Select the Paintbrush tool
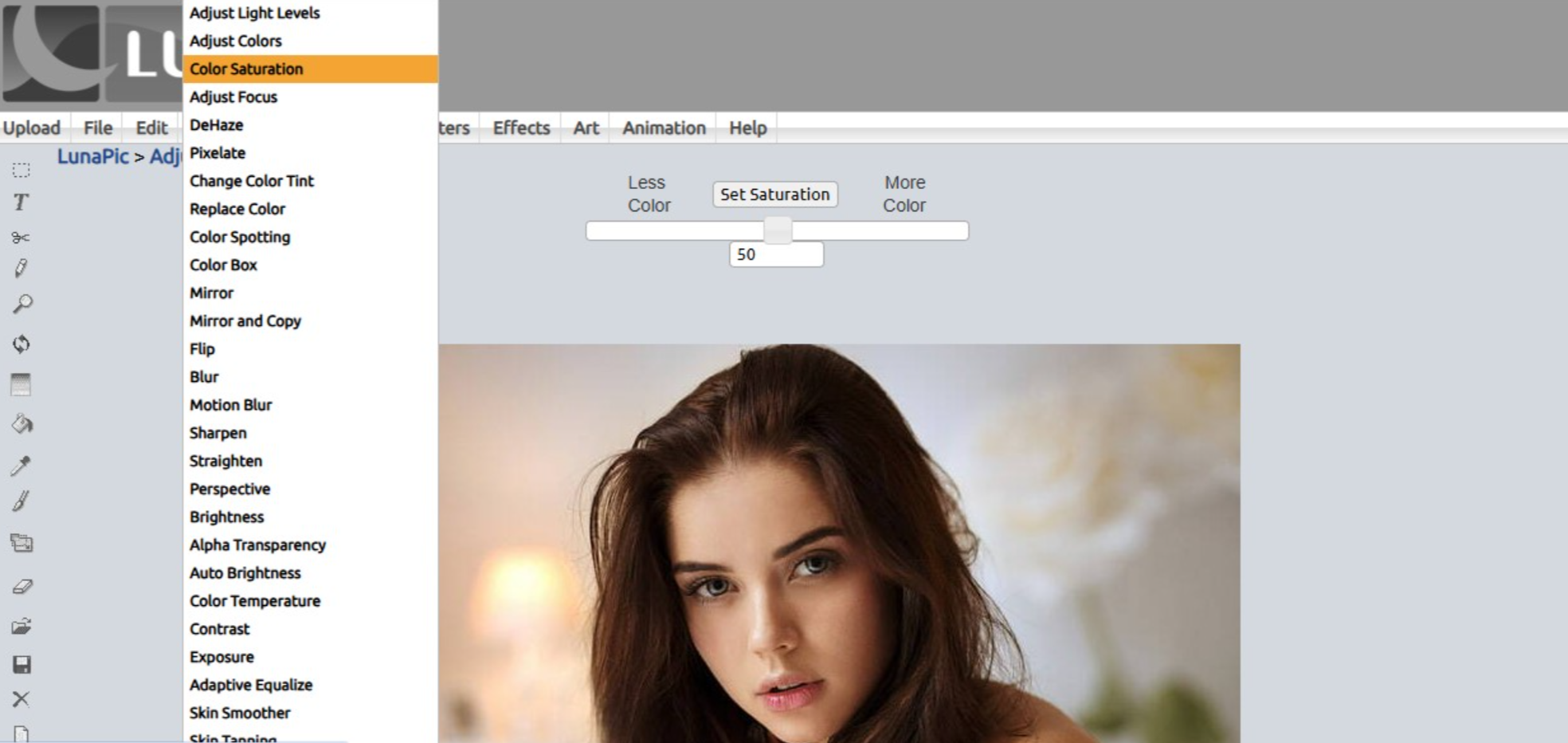This screenshot has height=743, width=1568. pyautogui.click(x=22, y=500)
